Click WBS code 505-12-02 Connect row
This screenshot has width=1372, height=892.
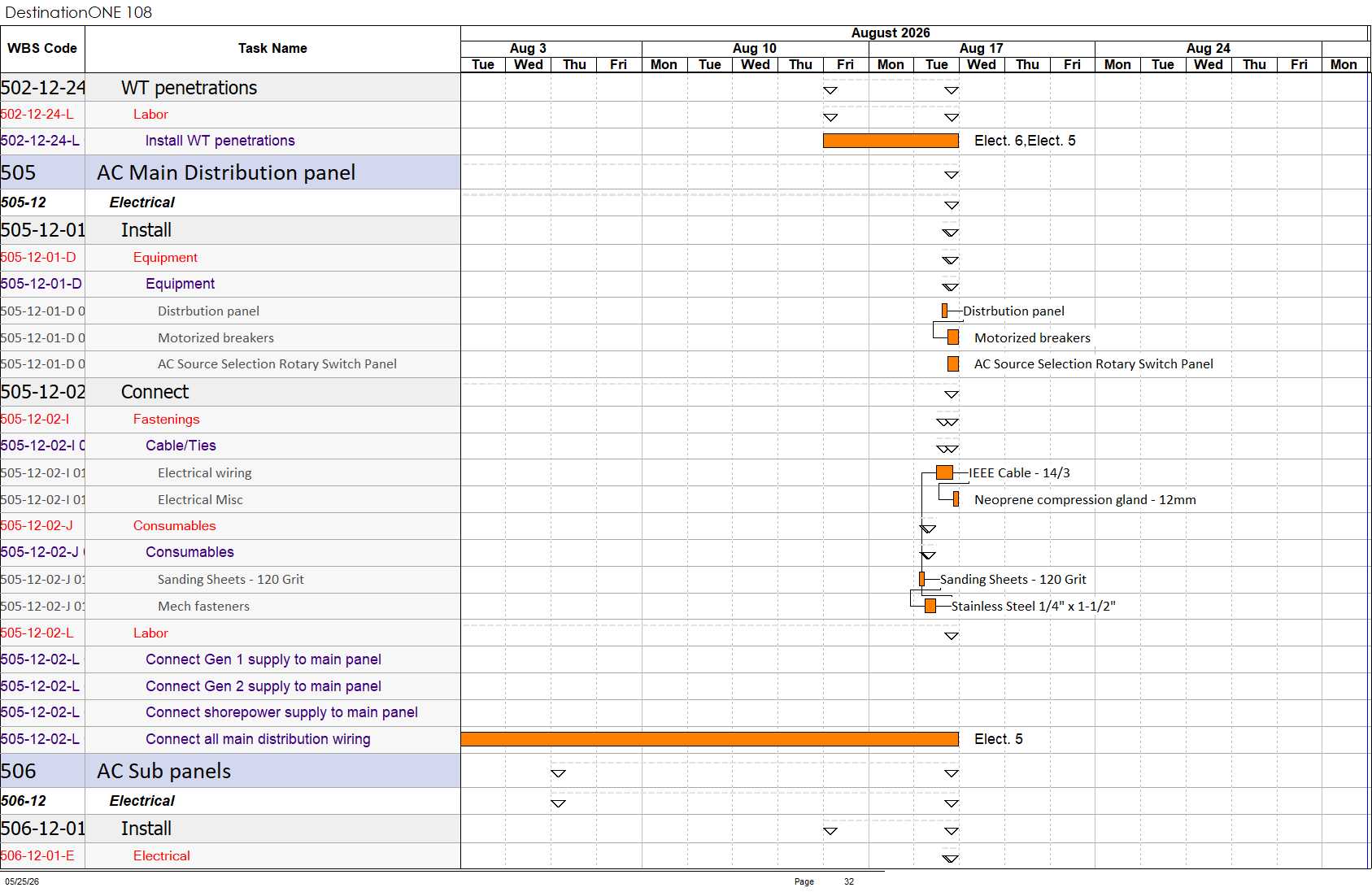(x=42, y=392)
